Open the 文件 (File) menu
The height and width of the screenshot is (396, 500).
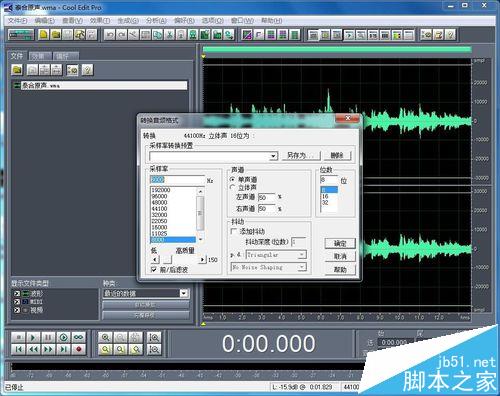[x=18, y=21]
